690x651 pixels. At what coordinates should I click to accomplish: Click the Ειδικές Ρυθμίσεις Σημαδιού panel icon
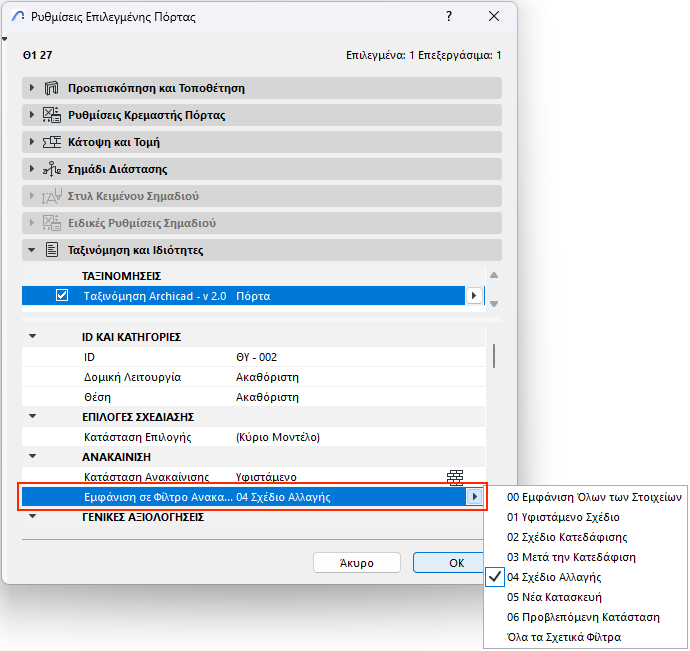point(51,223)
